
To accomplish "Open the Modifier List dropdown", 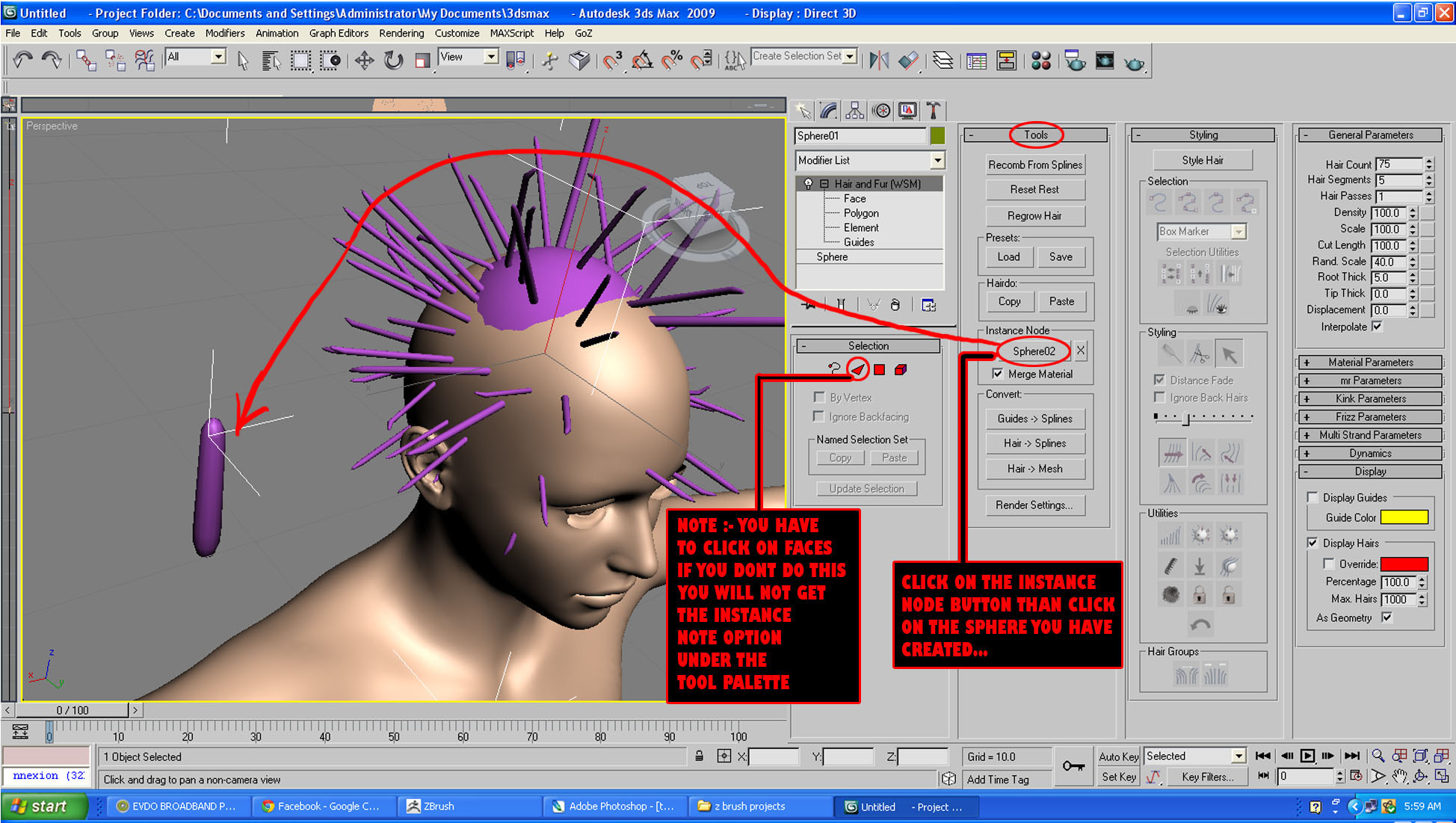I will (x=937, y=160).
